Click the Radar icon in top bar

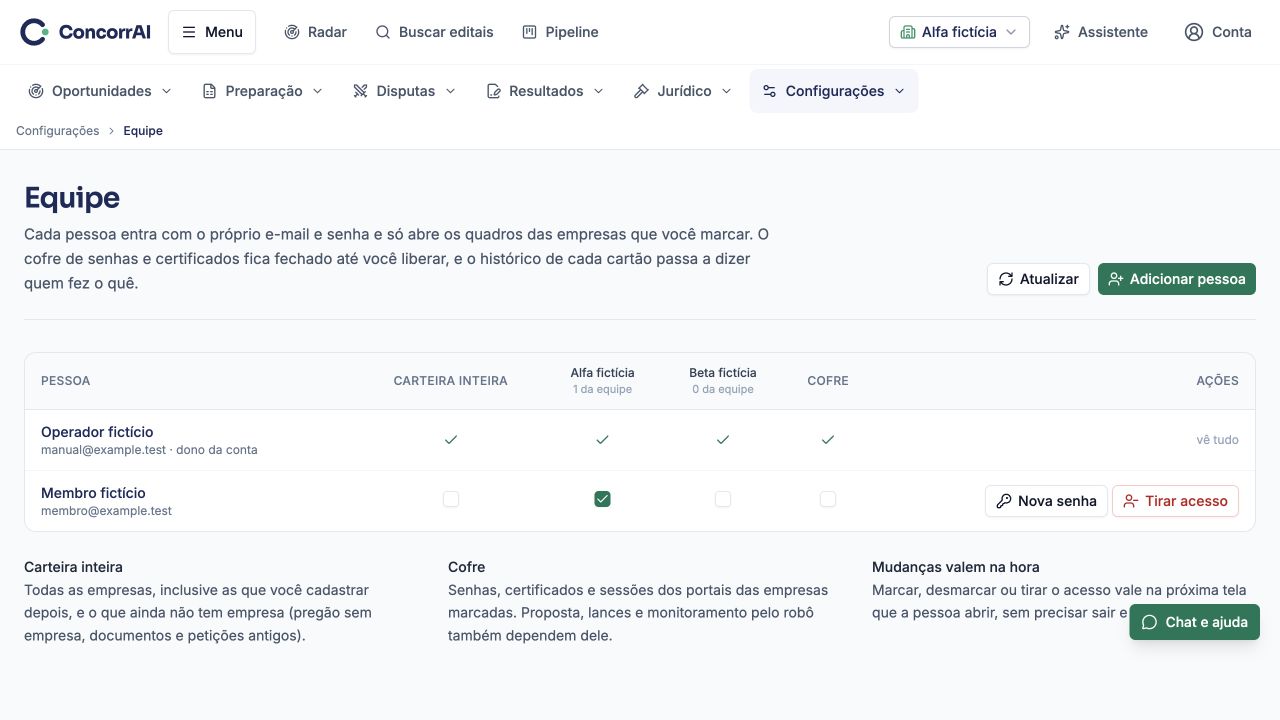click(292, 32)
